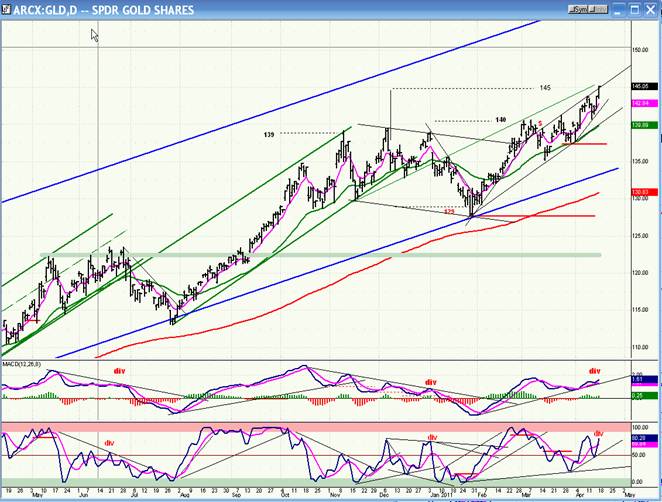Click the Jan 2011 label on date axis
This screenshot has width=662, height=502.
(441, 495)
